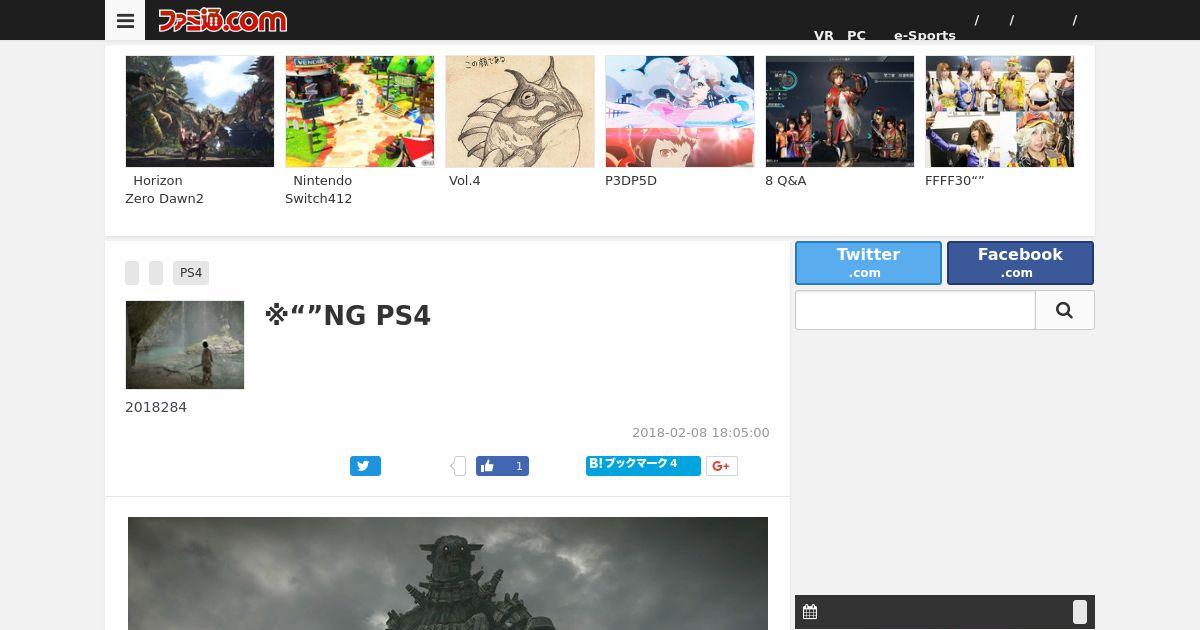Open the Horizon Zero Dawn2 article thumbnail

coord(200,111)
